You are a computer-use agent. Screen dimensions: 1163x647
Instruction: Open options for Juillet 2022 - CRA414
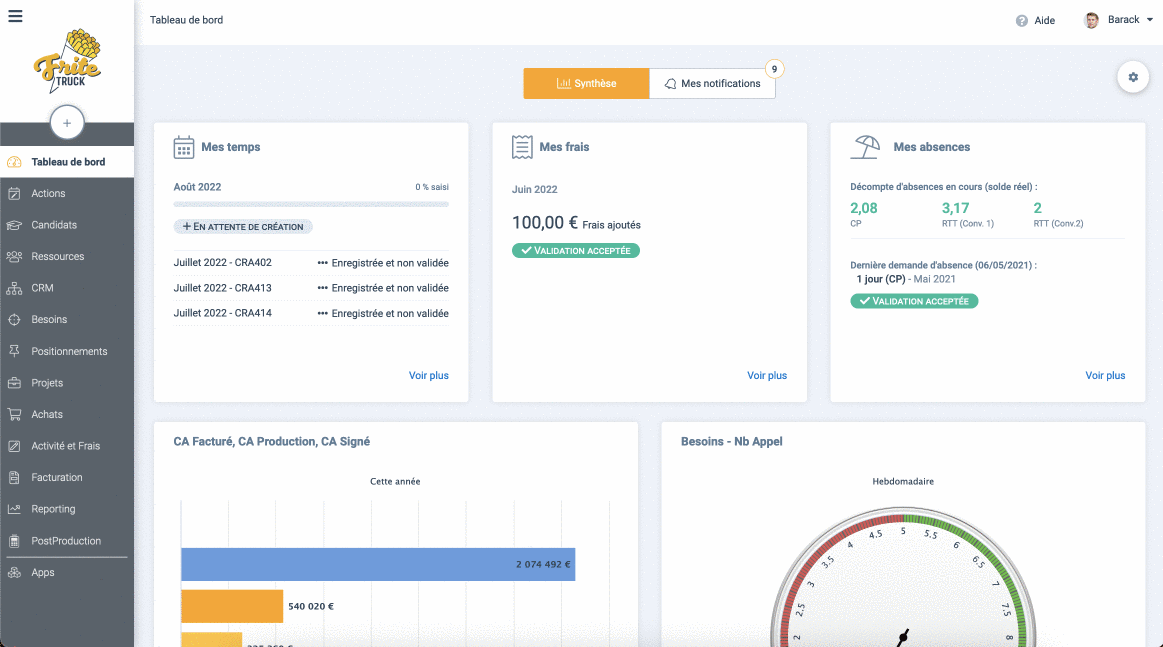click(322, 313)
